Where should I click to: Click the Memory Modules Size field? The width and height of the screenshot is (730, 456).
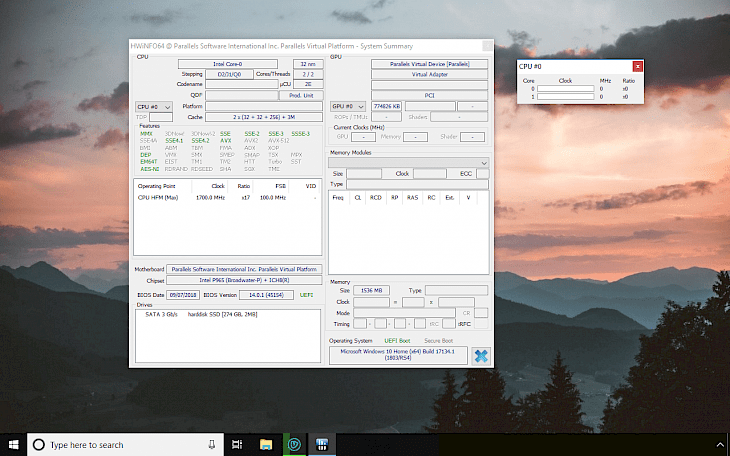pos(364,174)
